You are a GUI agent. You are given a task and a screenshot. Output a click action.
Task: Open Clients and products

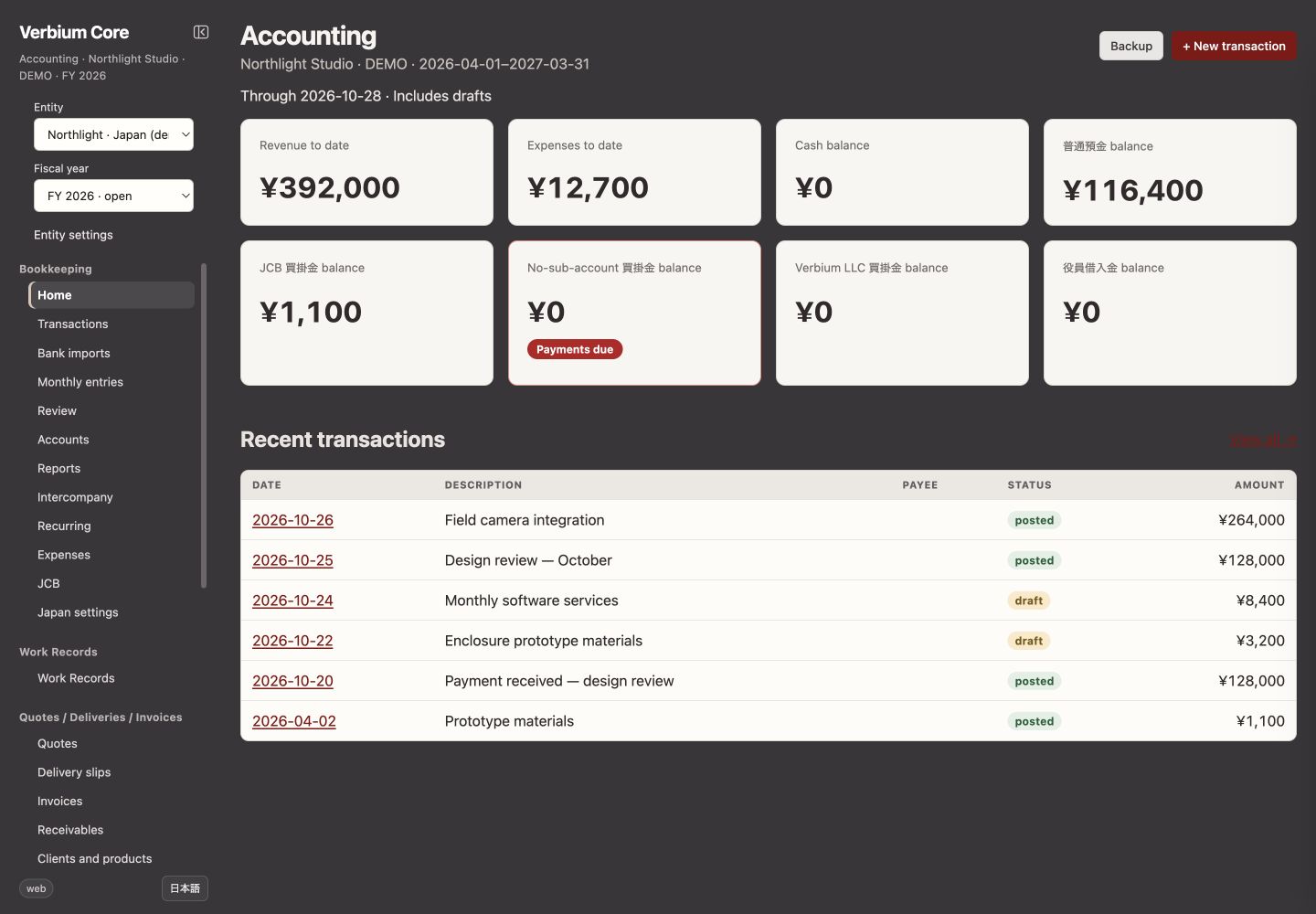pyautogui.click(x=95, y=859)
